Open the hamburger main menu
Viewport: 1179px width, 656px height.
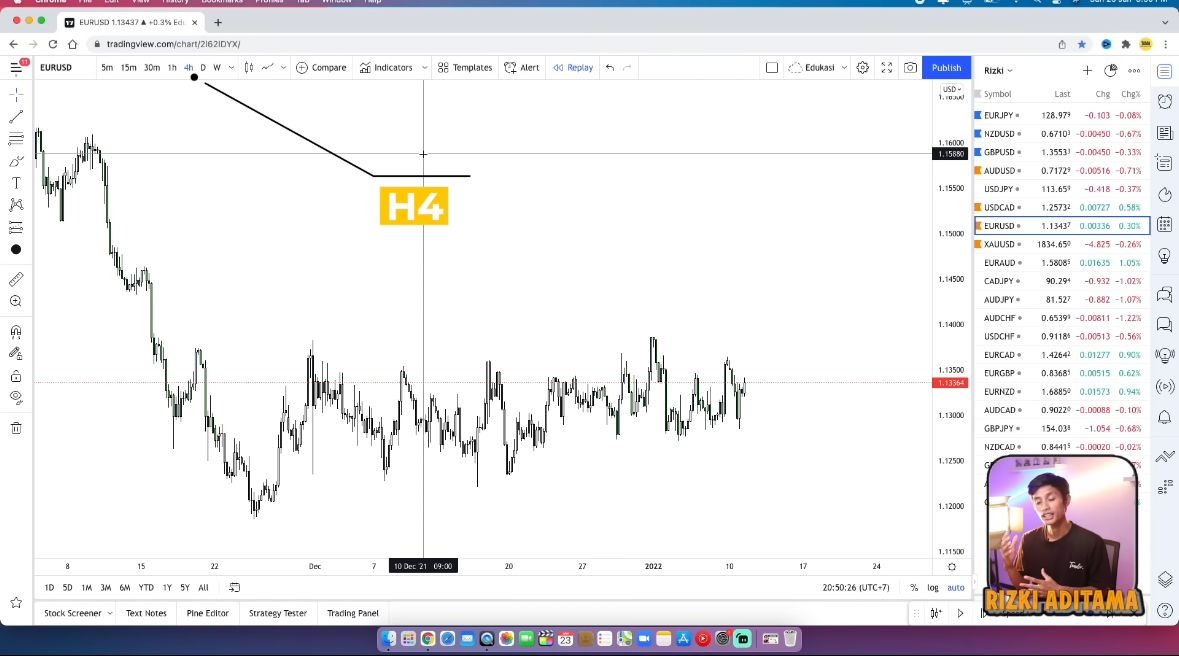[x=16, y=68]
